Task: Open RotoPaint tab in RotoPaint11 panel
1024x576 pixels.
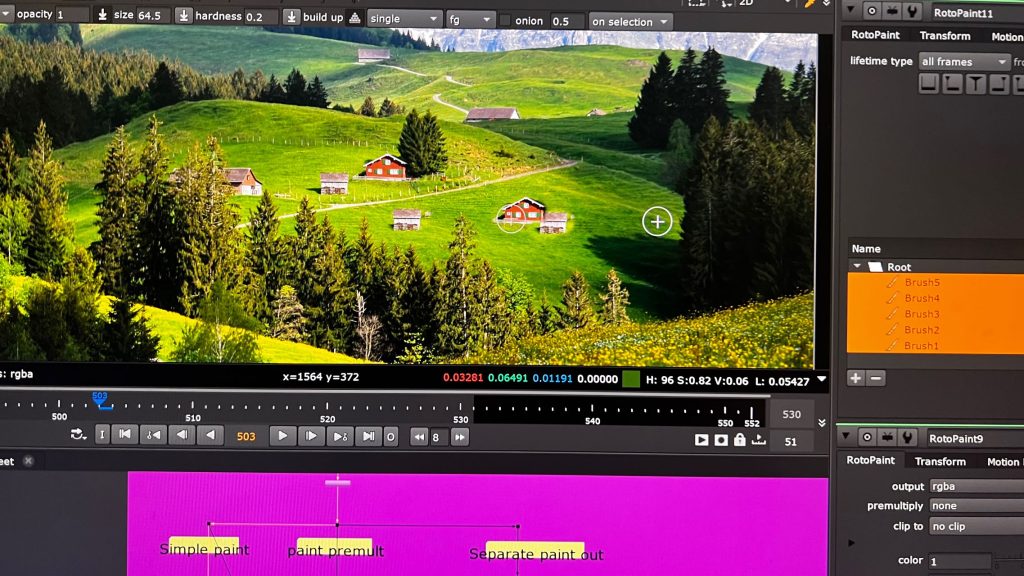Action: click(x=875, y=35)
